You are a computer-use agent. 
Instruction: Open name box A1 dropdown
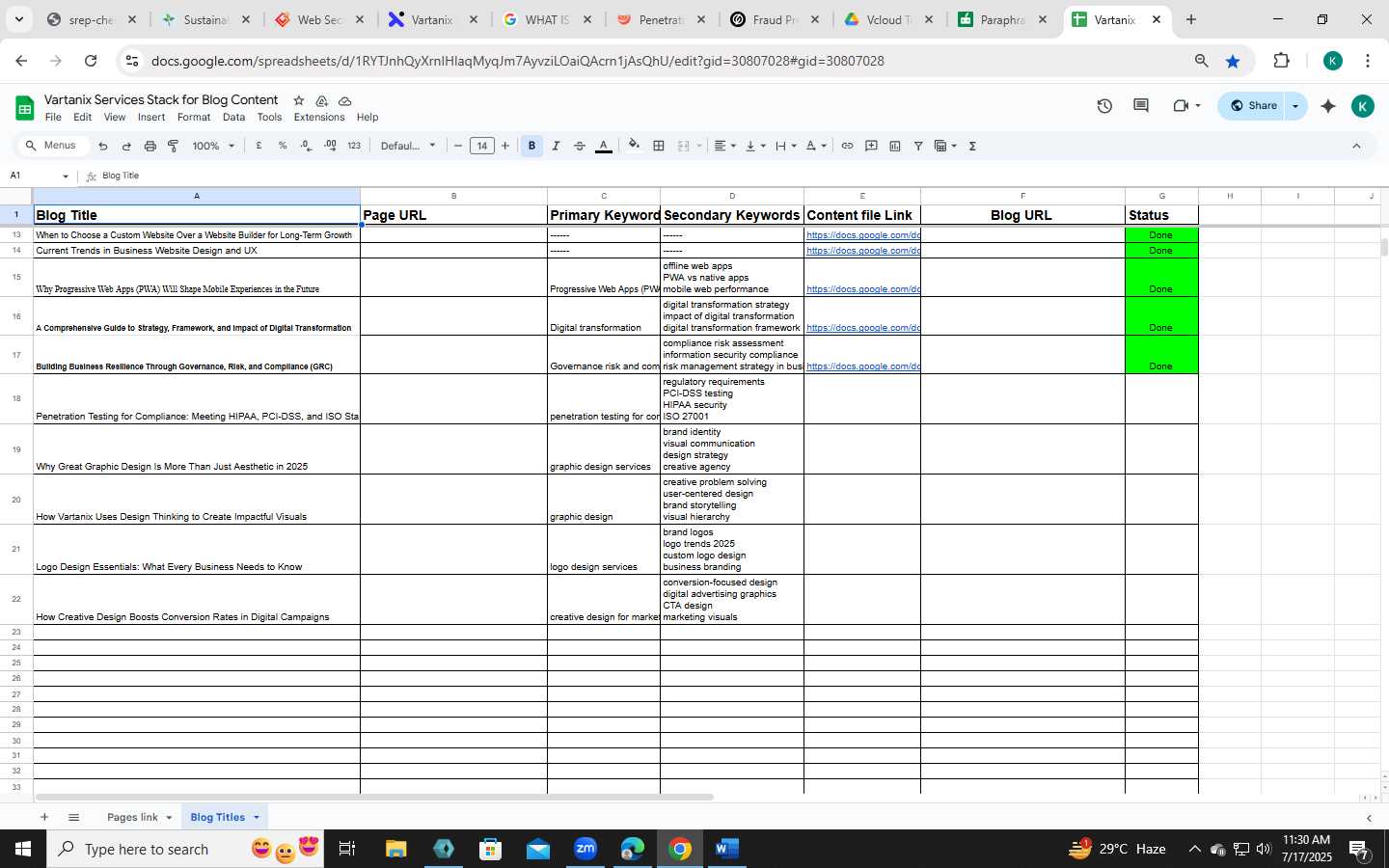[x=66, y=176]
